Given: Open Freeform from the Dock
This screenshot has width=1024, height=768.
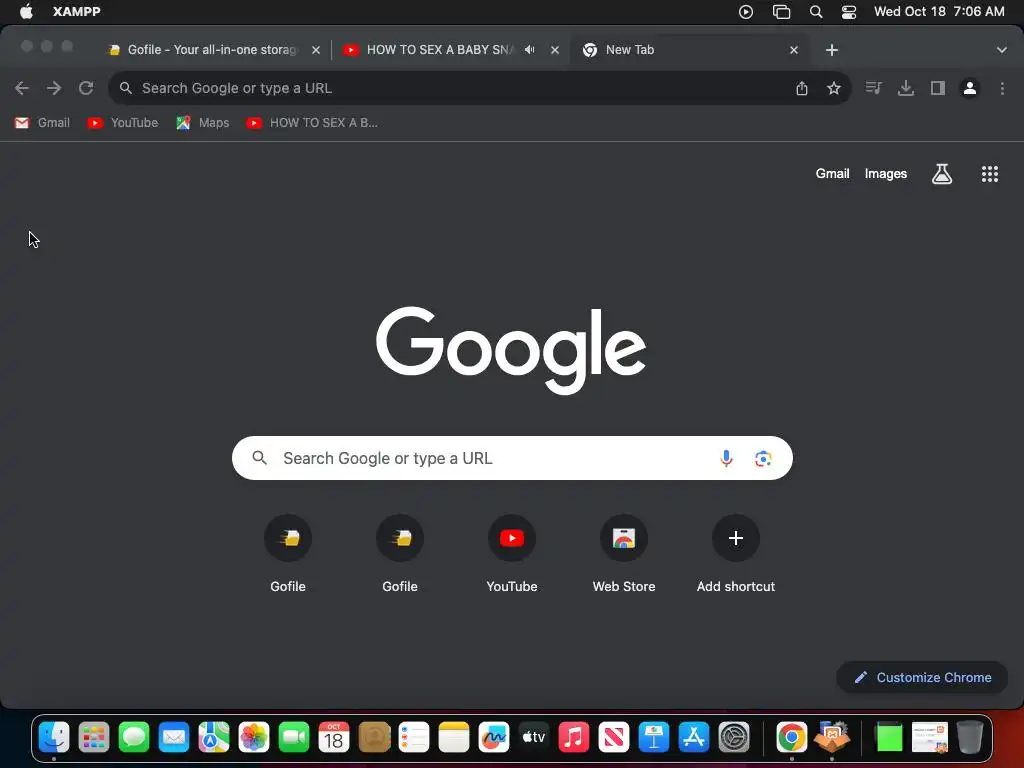Looking at the screenshot, I should (494, 738).
